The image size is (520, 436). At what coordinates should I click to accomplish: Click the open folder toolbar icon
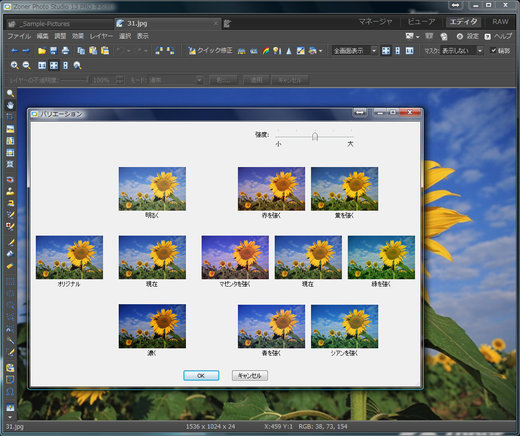(42, 51)
